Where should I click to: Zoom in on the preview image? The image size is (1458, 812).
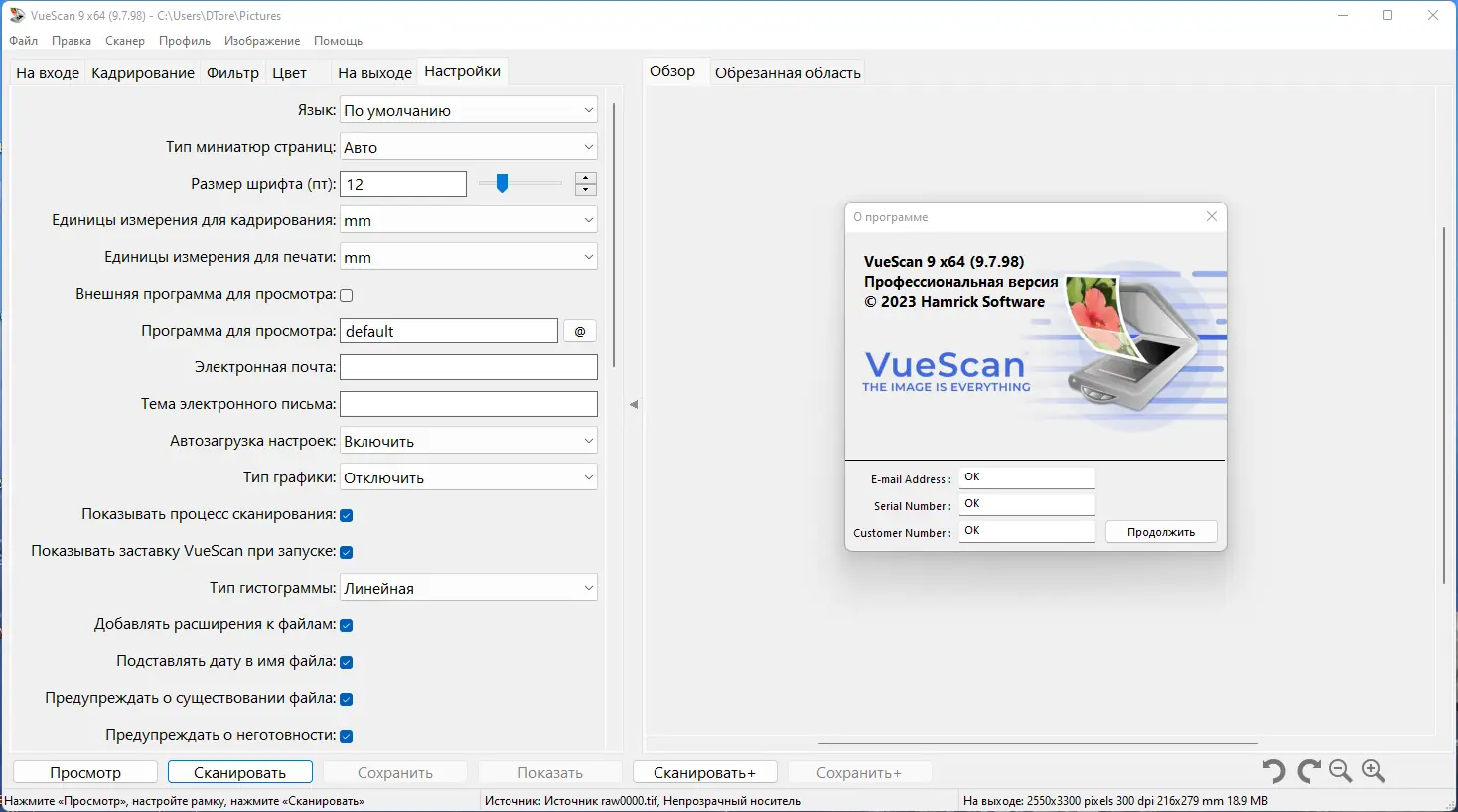(1375, 771)
